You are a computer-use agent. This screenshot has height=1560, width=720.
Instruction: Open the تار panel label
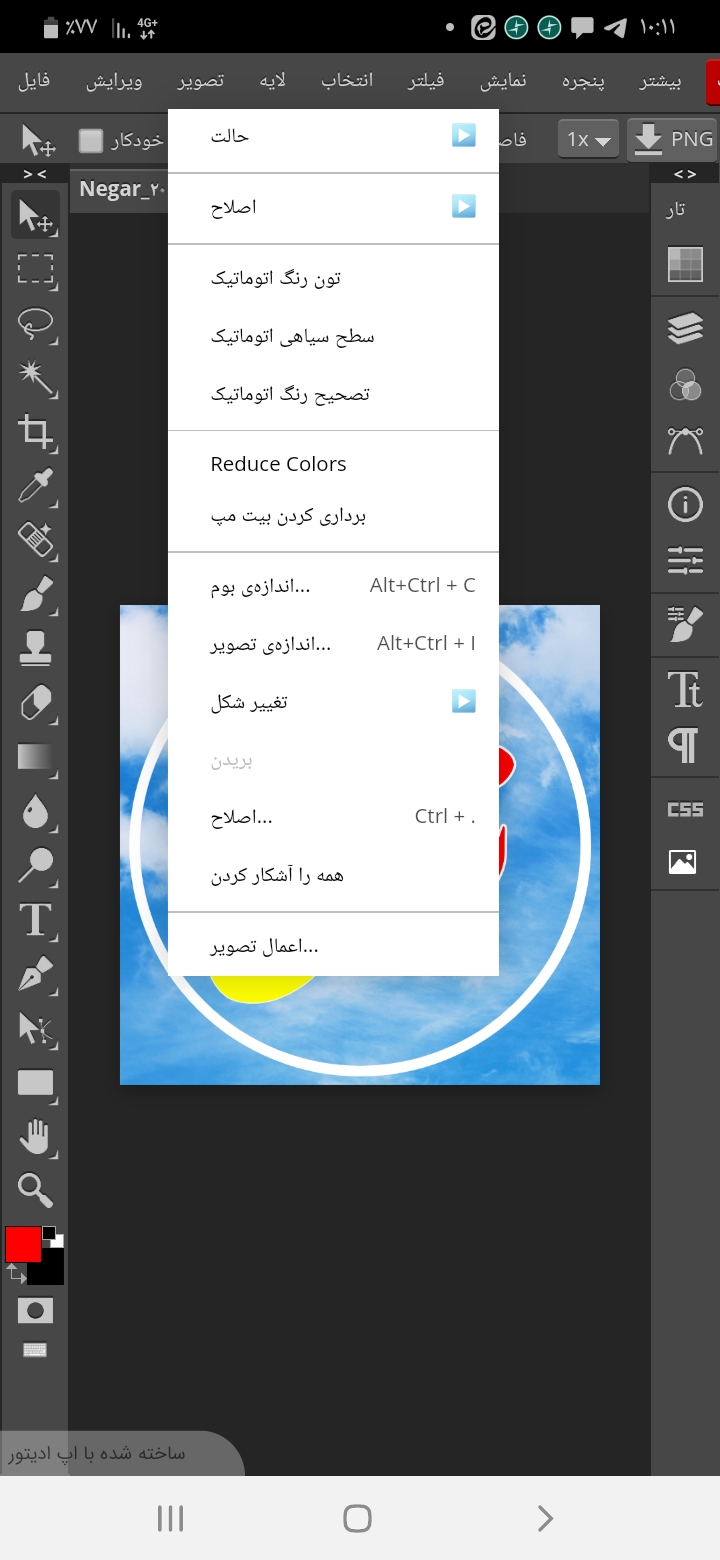[677, 208]
